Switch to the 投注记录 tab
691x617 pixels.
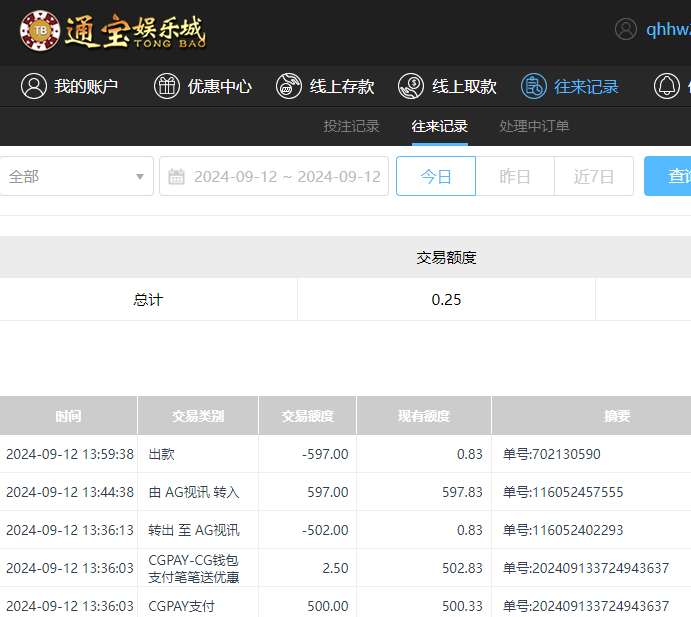pos(351,127)
